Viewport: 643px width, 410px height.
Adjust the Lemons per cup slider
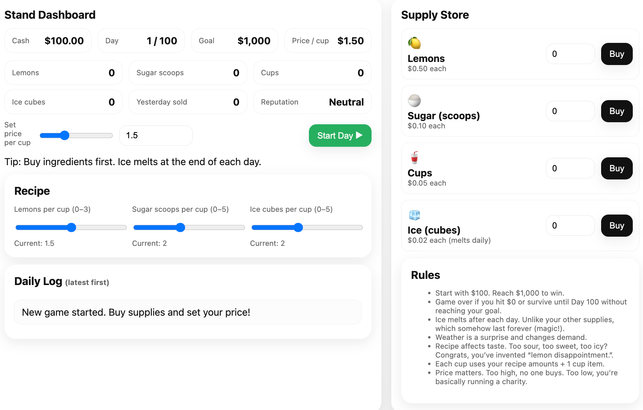[x=71, y=227]
